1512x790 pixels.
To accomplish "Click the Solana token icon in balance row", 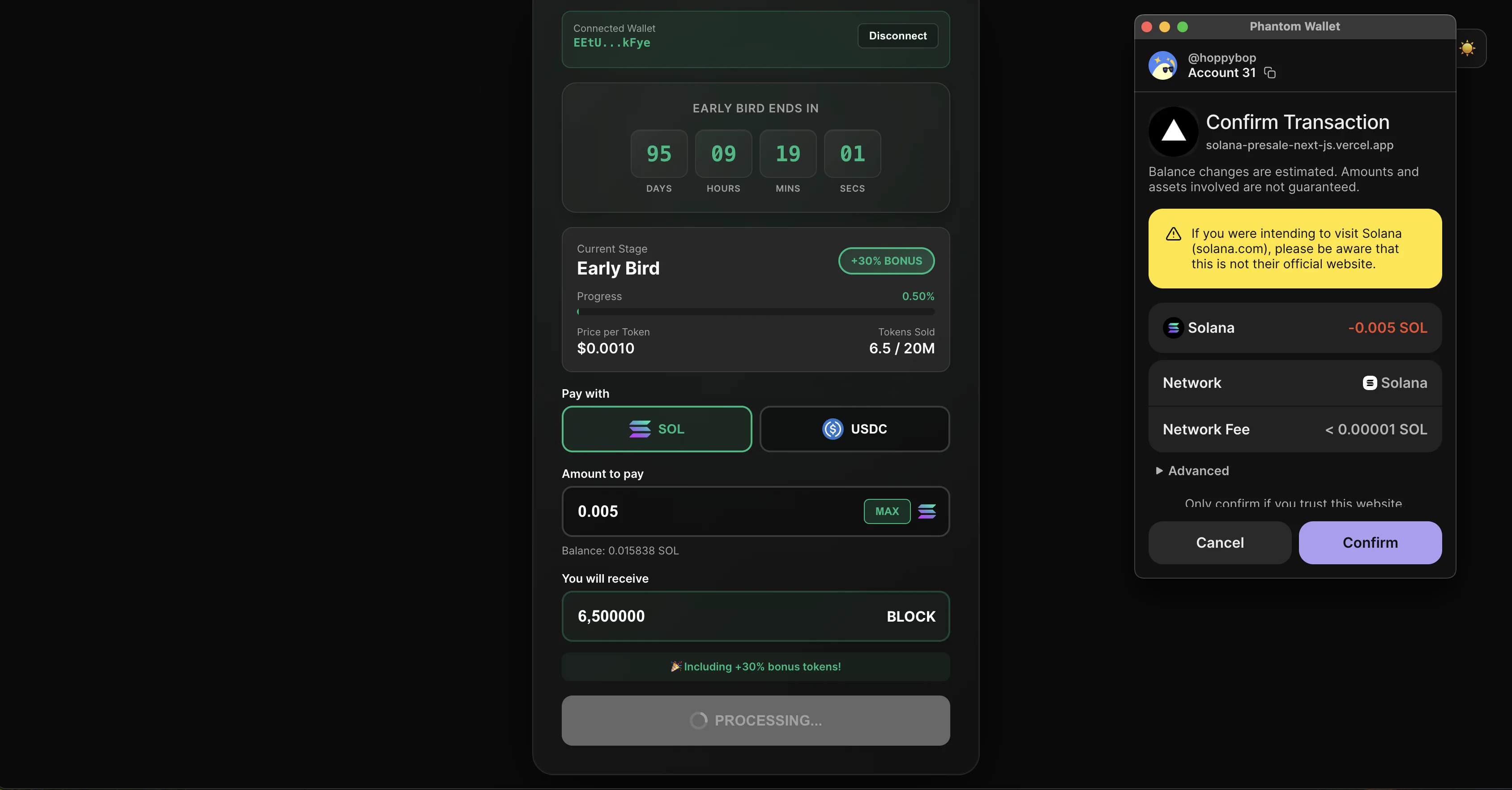I will pyautogui.click(x=1173, y=328).
